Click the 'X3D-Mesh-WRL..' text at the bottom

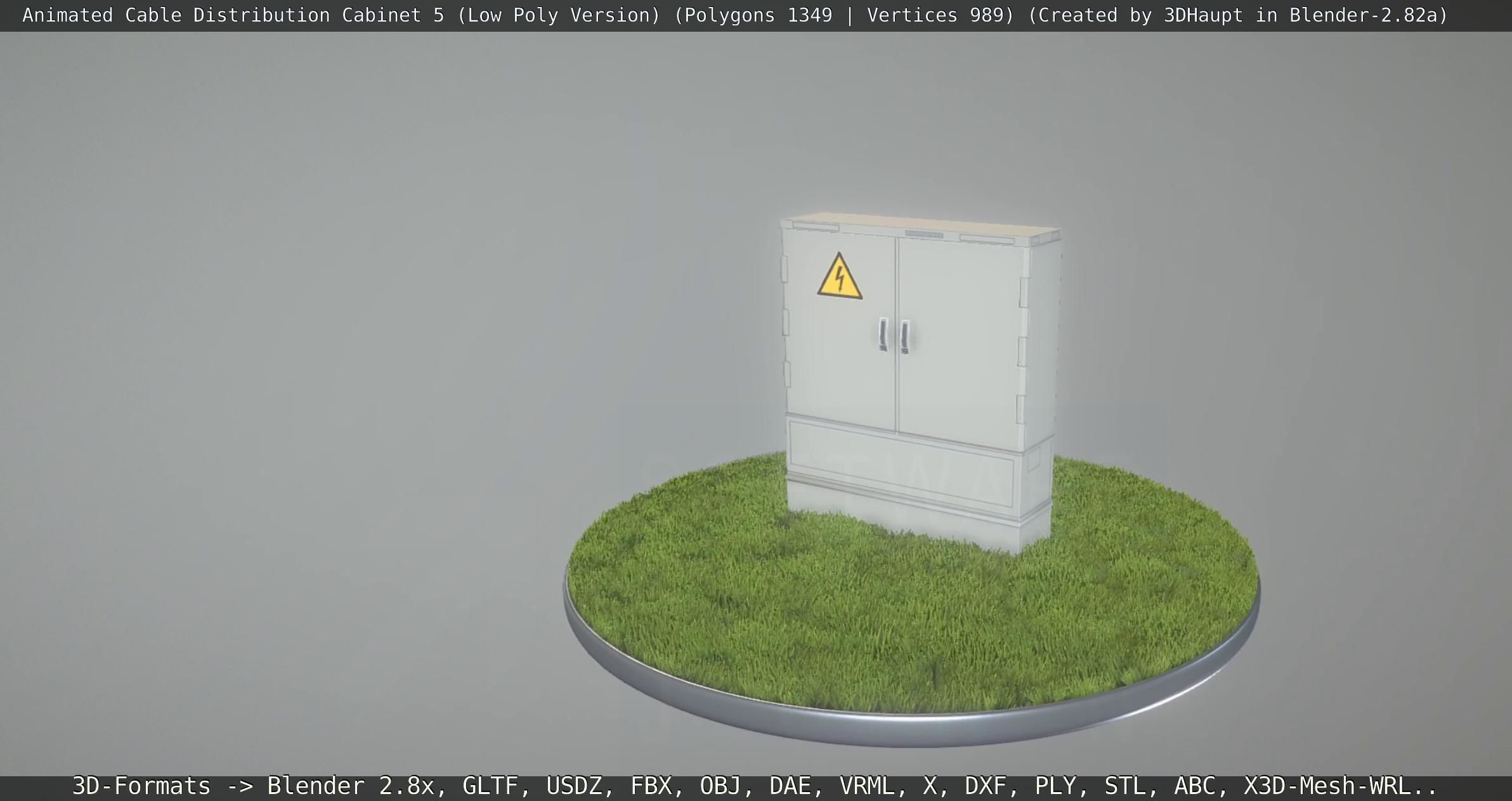point(1340,786)
